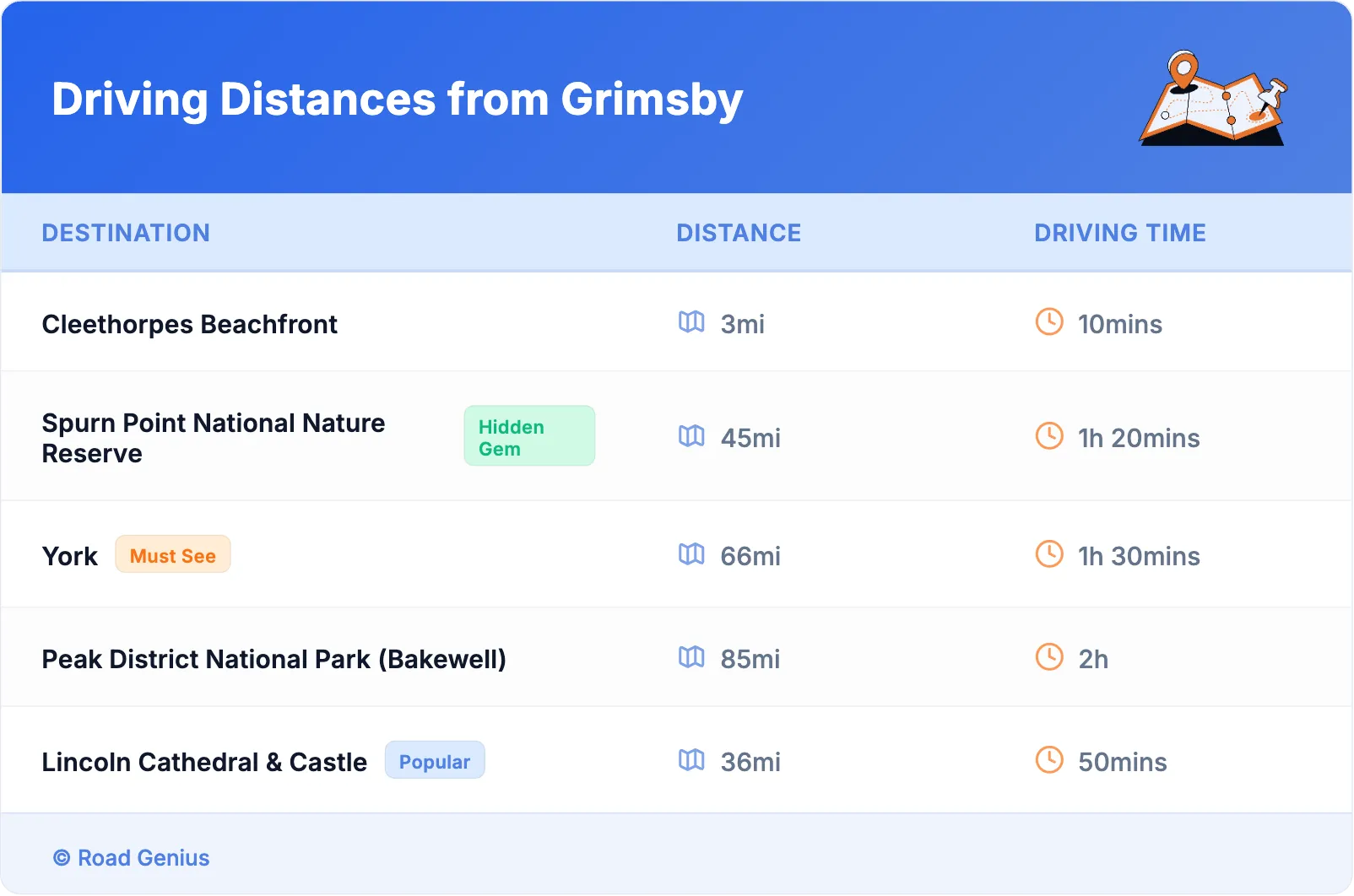1354x896 pixels.
Task: Click the clock icon beside 10mins
Action: pyautogui.click(x=1049, y=321)
